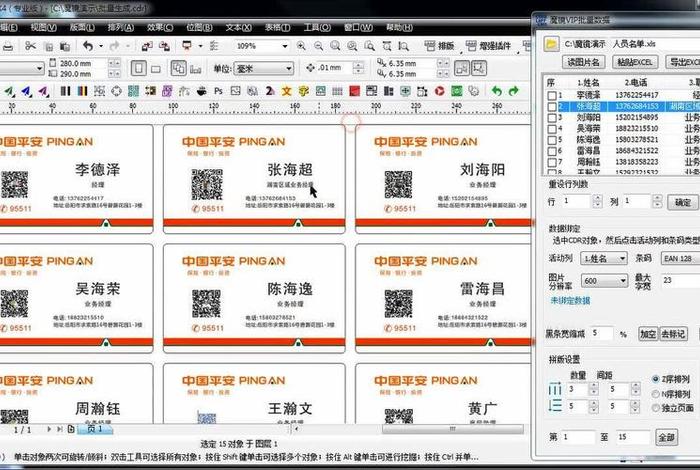Check the box for row 6 雷海昌
Screen dimensions: 700x470
point(552,151)
